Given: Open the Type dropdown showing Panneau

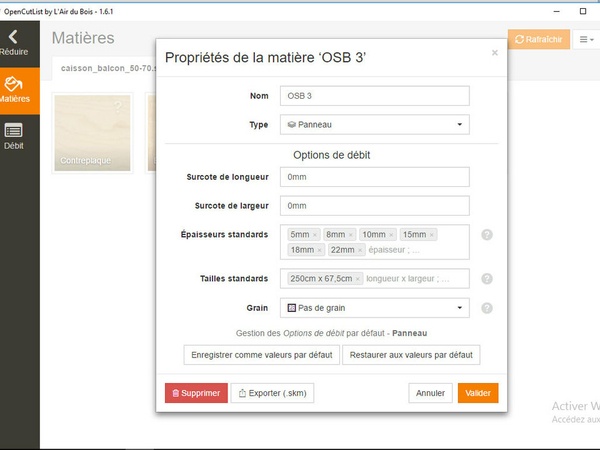Looking at the screenshot, I should [x=375, y=125].
